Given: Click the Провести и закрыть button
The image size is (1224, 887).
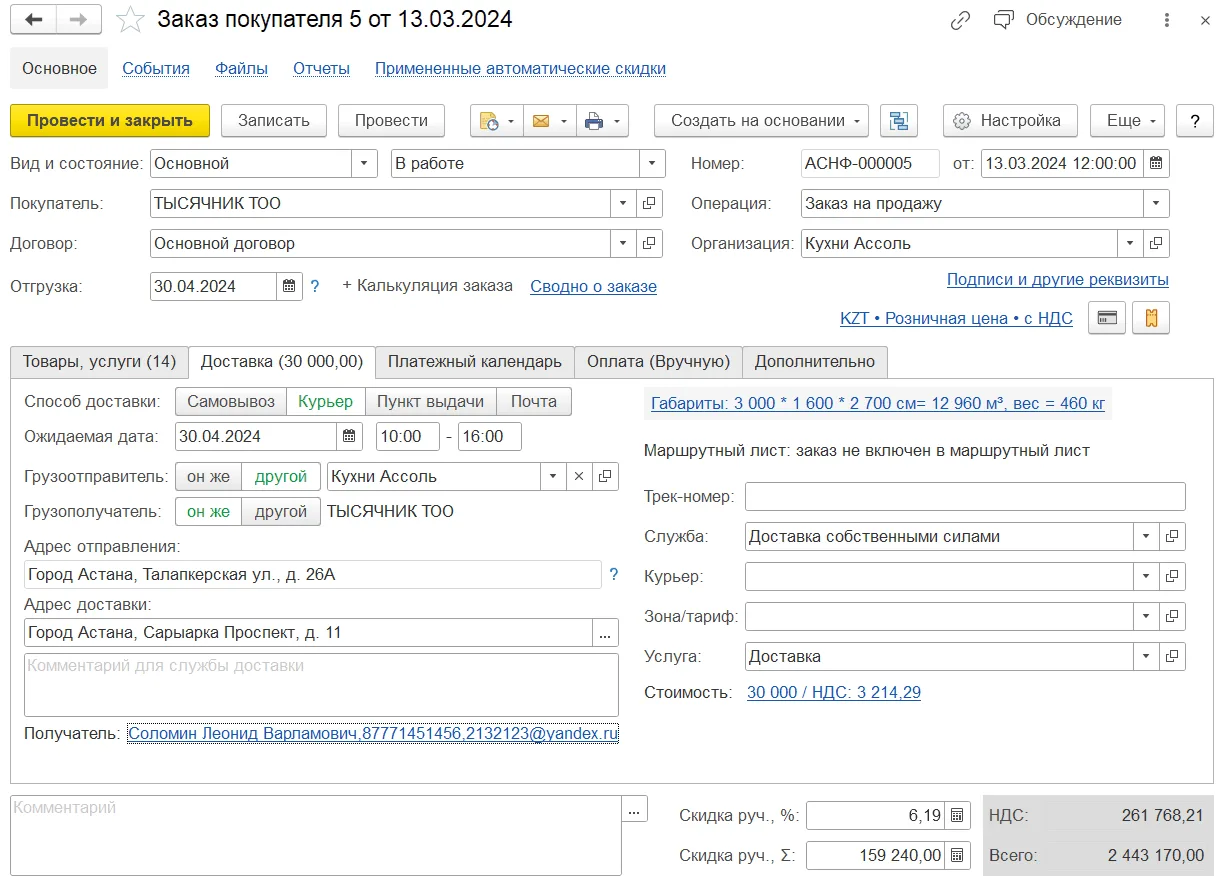Looking at the screenshot, I should click(x=110, y=121).
